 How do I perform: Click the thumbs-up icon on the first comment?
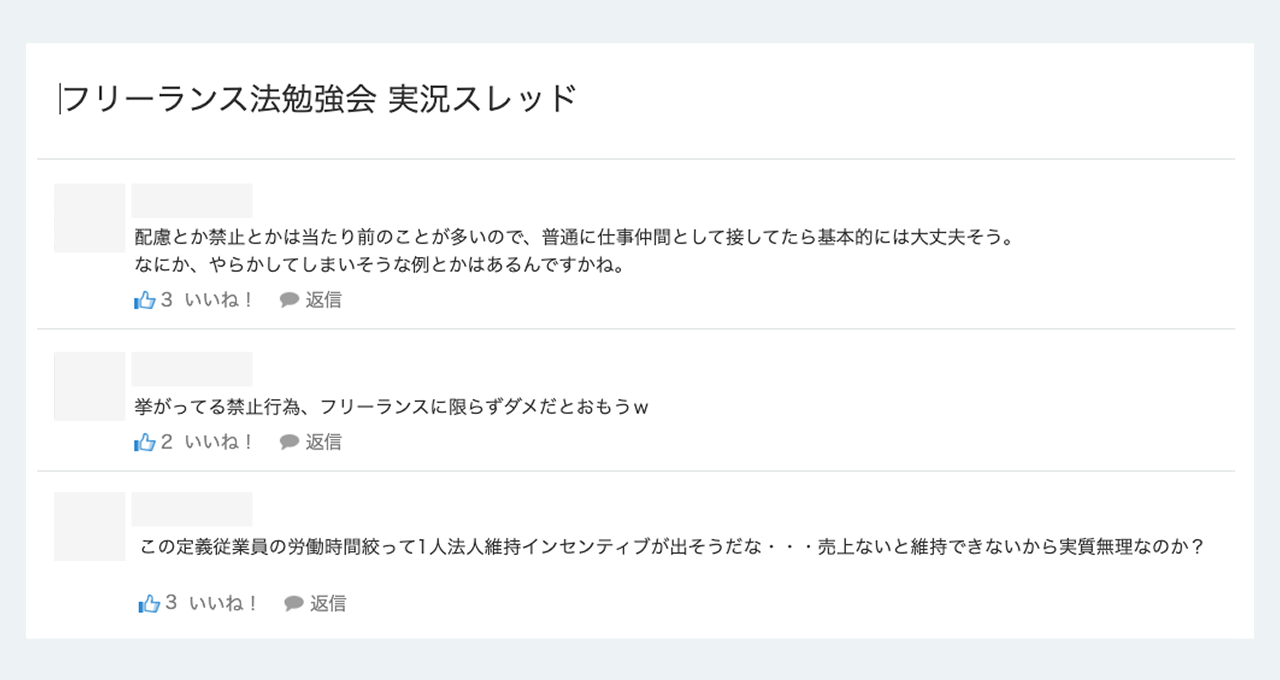coord(144,299)
